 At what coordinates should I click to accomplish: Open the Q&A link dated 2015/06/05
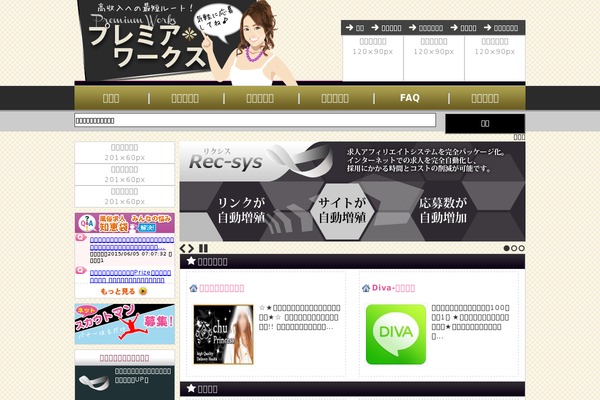coord(132,243)
